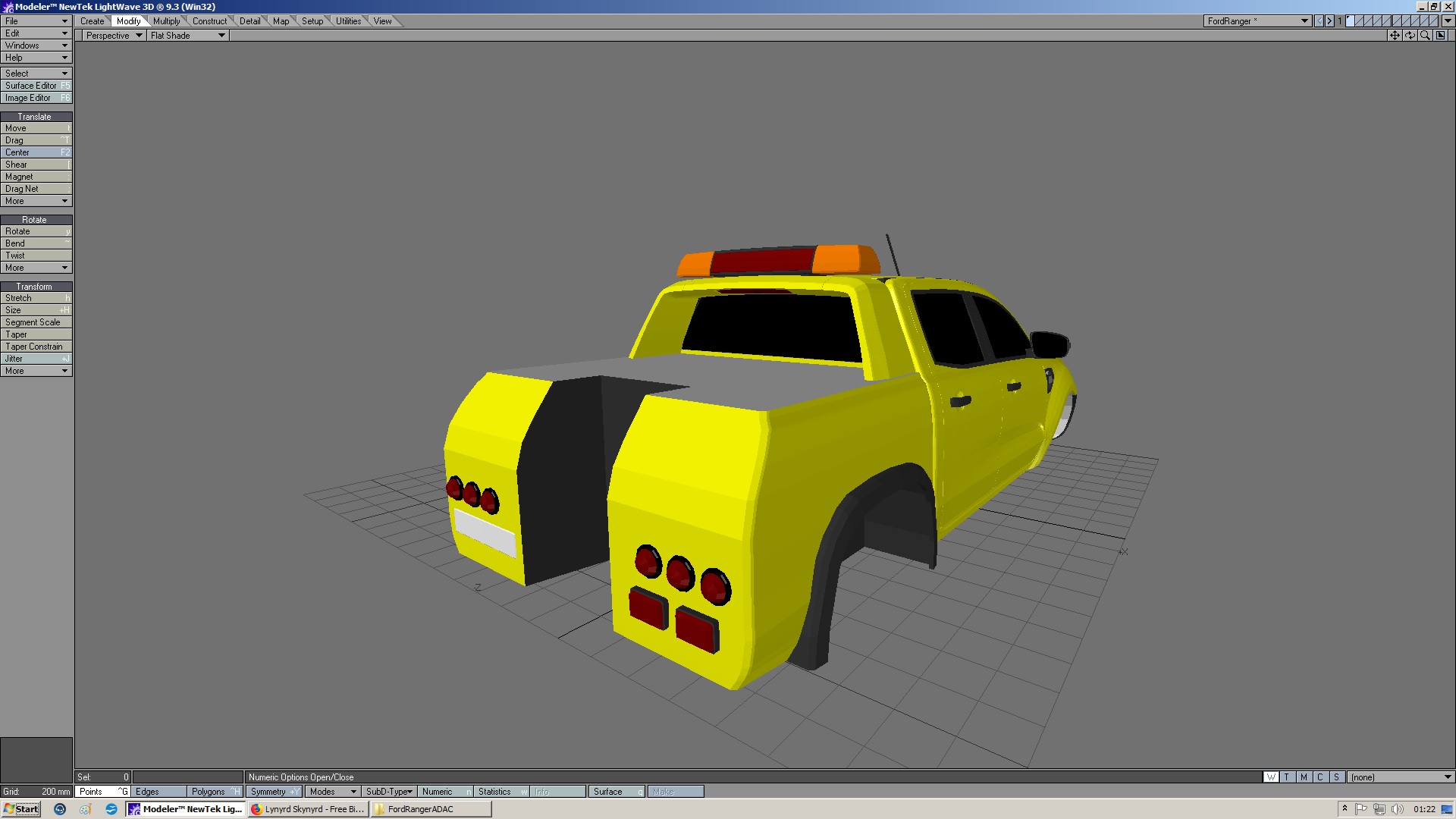
Task: Switch to the Multiply tab
Action: click(x=167, y=21)
